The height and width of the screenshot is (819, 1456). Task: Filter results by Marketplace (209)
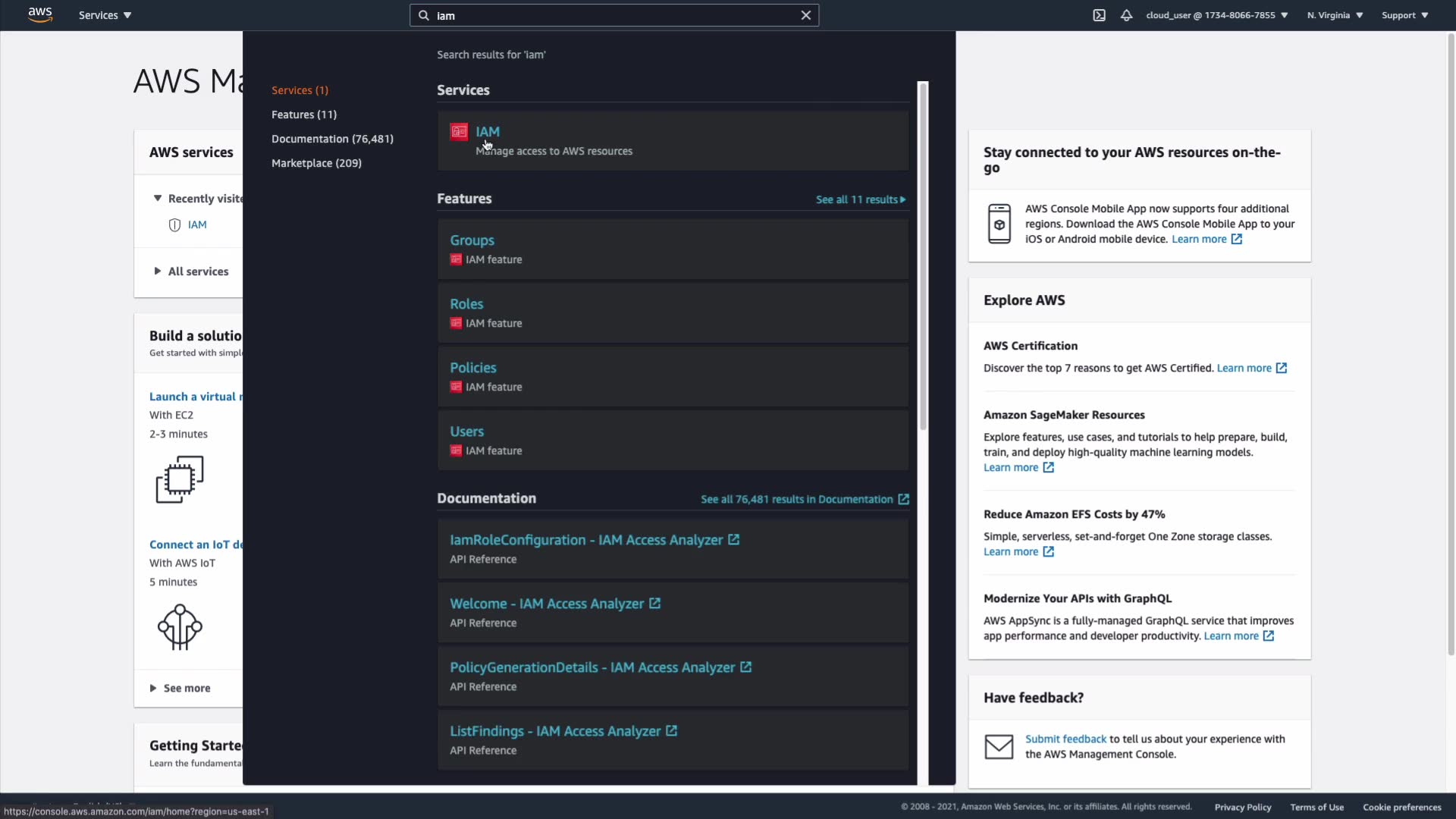(316, 163)
